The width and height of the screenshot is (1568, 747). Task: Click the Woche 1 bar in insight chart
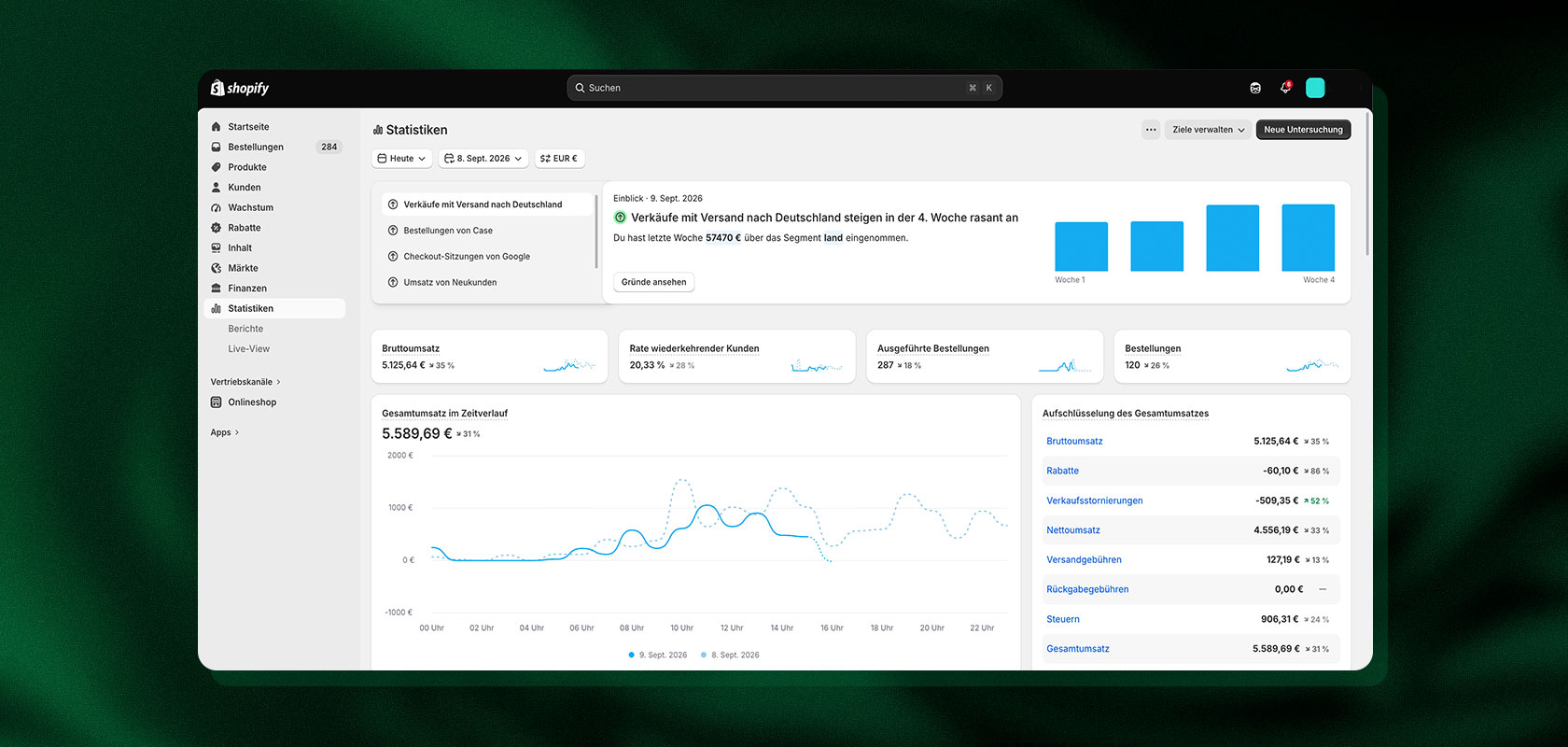coord(1081,247)
